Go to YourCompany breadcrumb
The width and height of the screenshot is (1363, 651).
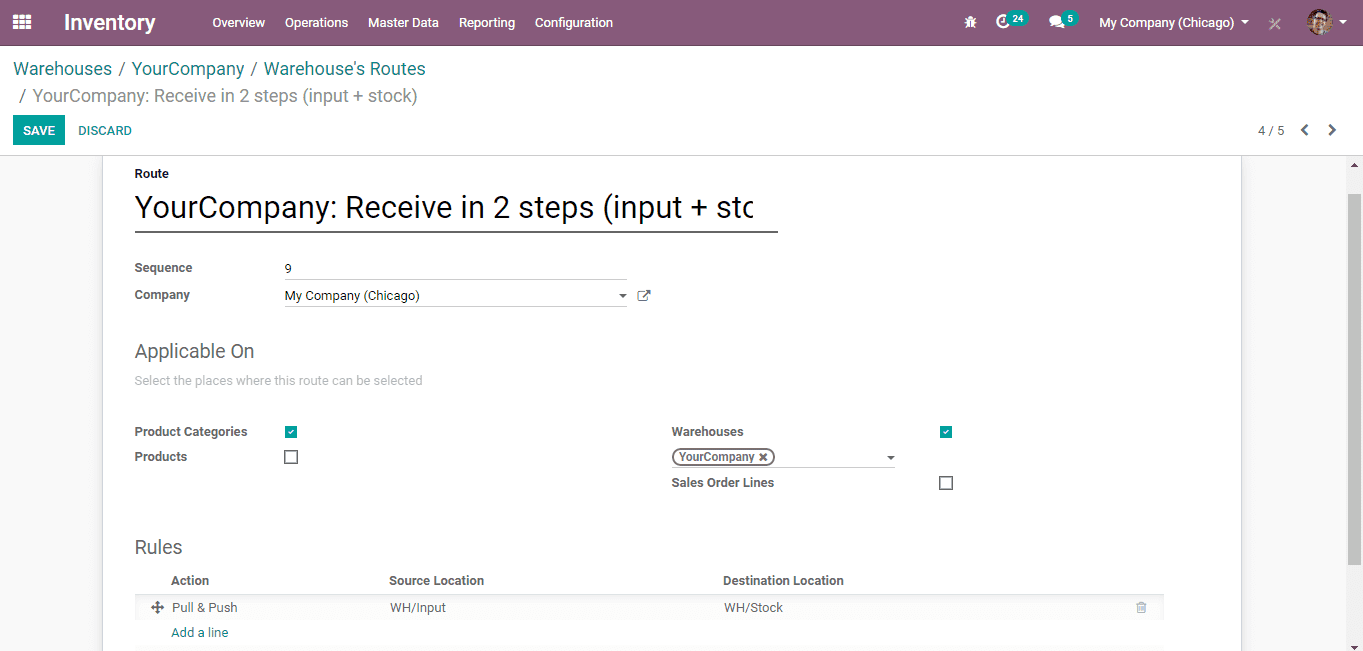pyautogui.click(x=188, y=69)
